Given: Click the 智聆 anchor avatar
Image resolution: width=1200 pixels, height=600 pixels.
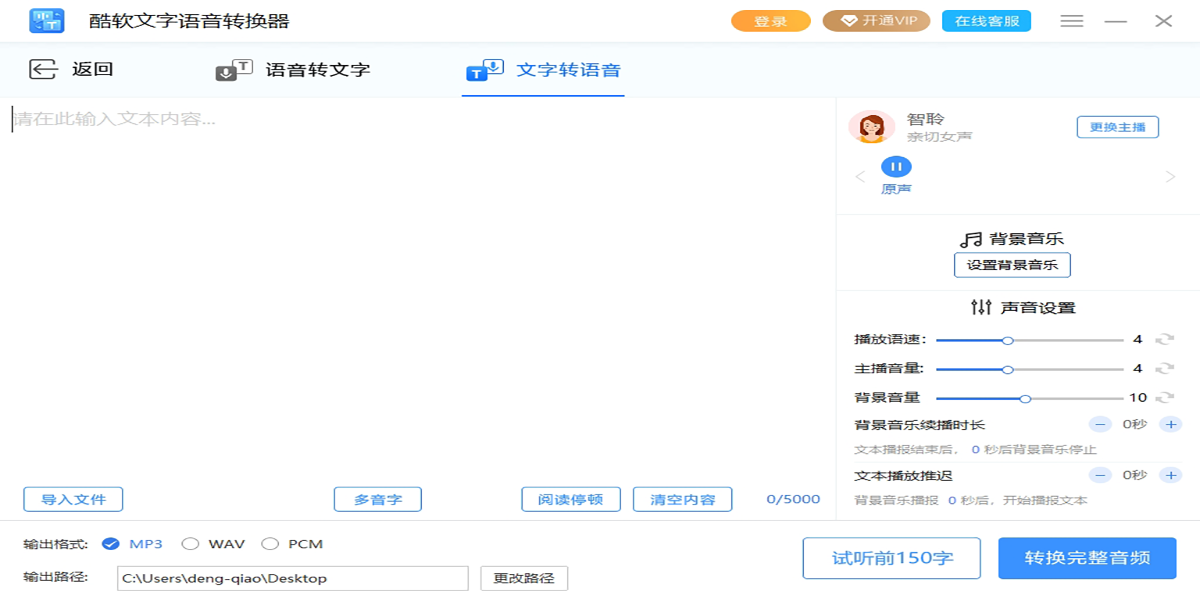Looking at the screenshot, I should coord(871,127).
